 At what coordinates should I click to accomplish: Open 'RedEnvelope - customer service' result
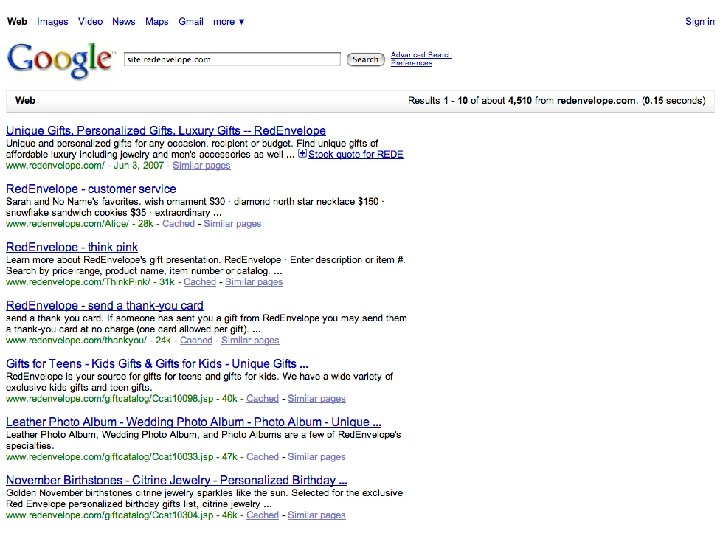coord(91,189)
